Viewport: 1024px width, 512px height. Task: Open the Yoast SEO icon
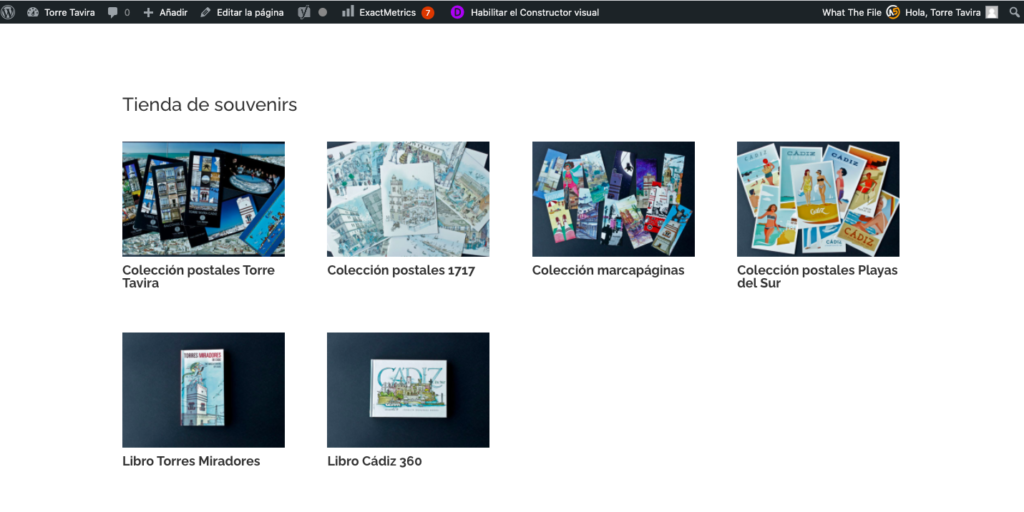click(x=304, y=12)
